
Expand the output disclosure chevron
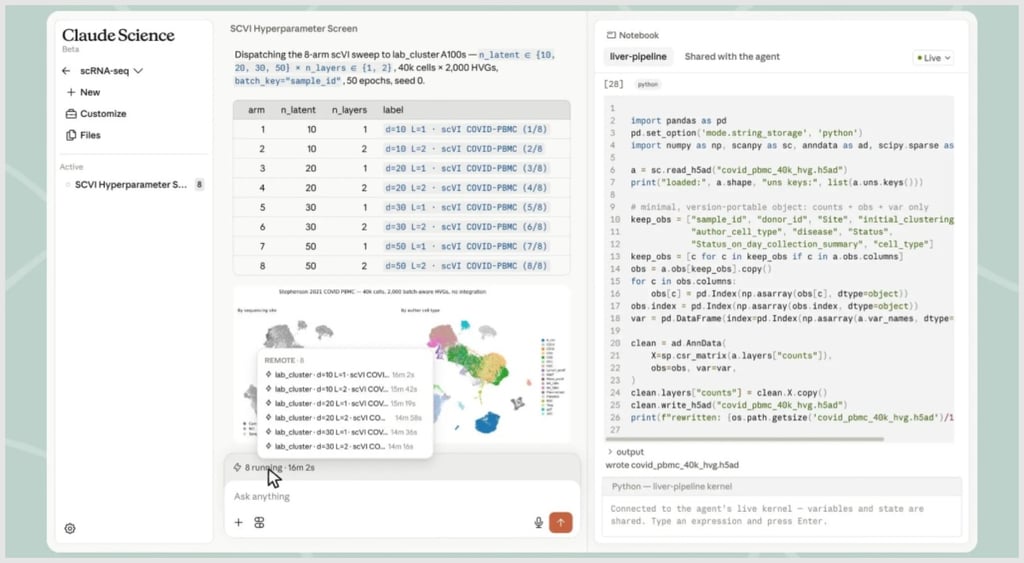[610, 452]
